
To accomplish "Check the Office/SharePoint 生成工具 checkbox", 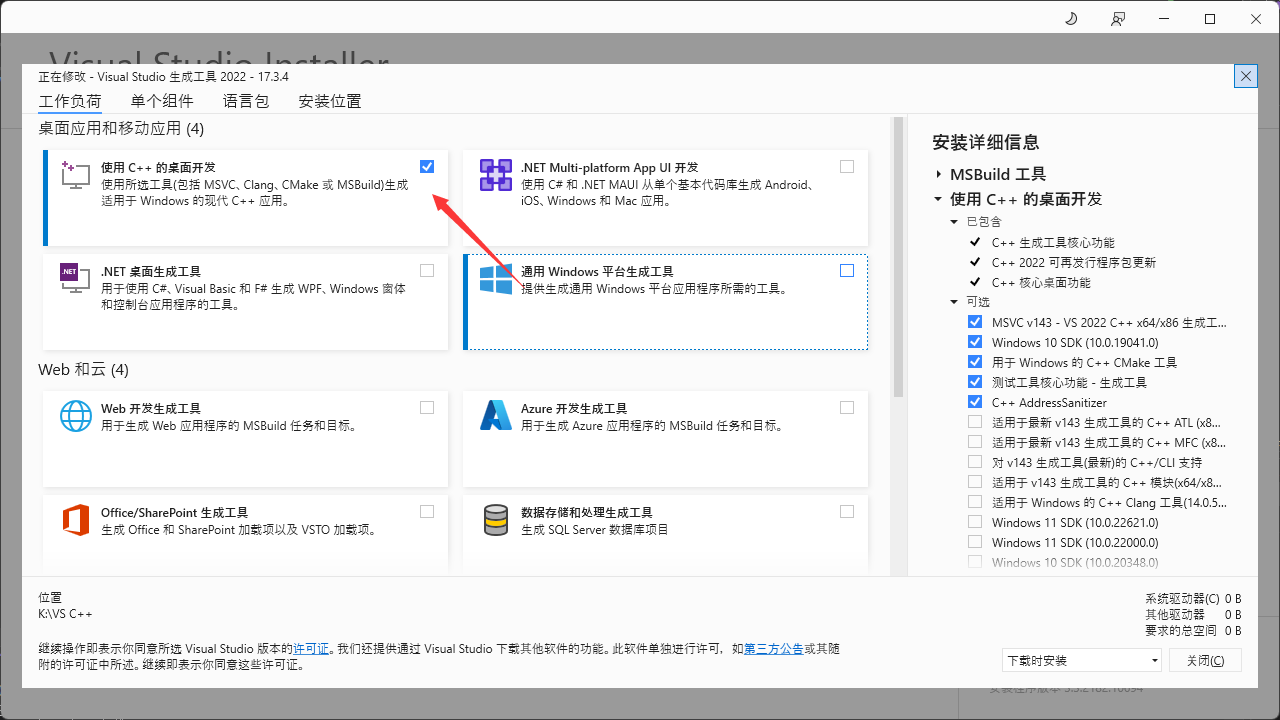I will click(428, 512).
